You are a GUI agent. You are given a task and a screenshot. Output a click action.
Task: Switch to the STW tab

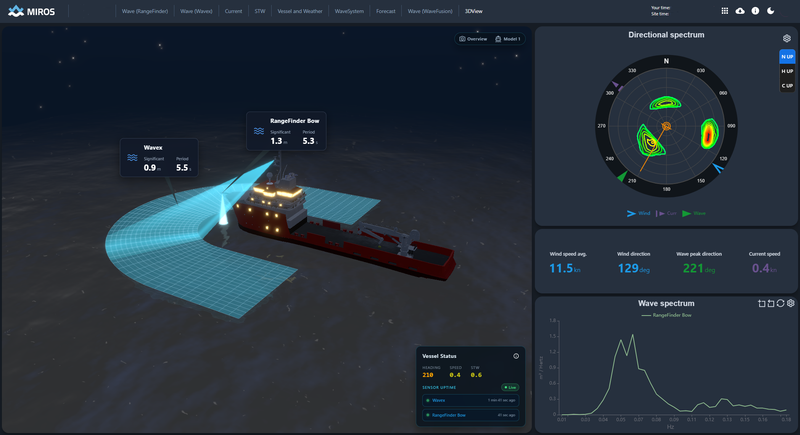coord(260,11)
